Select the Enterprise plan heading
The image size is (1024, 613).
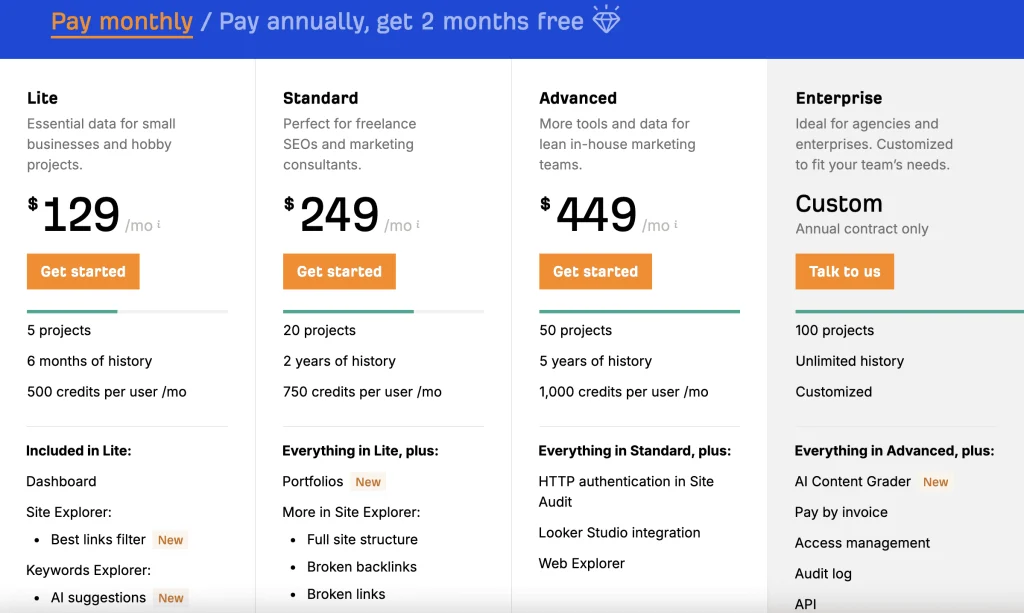click(x=839, y=98)
